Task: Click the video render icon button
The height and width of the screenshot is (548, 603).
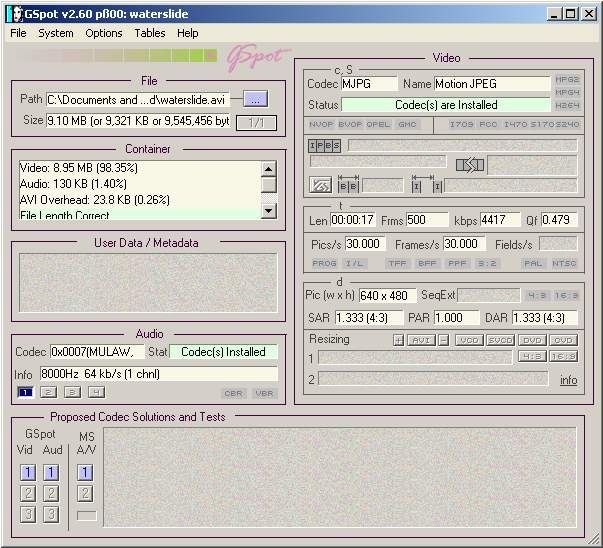Action: click(x=320, y=185)
